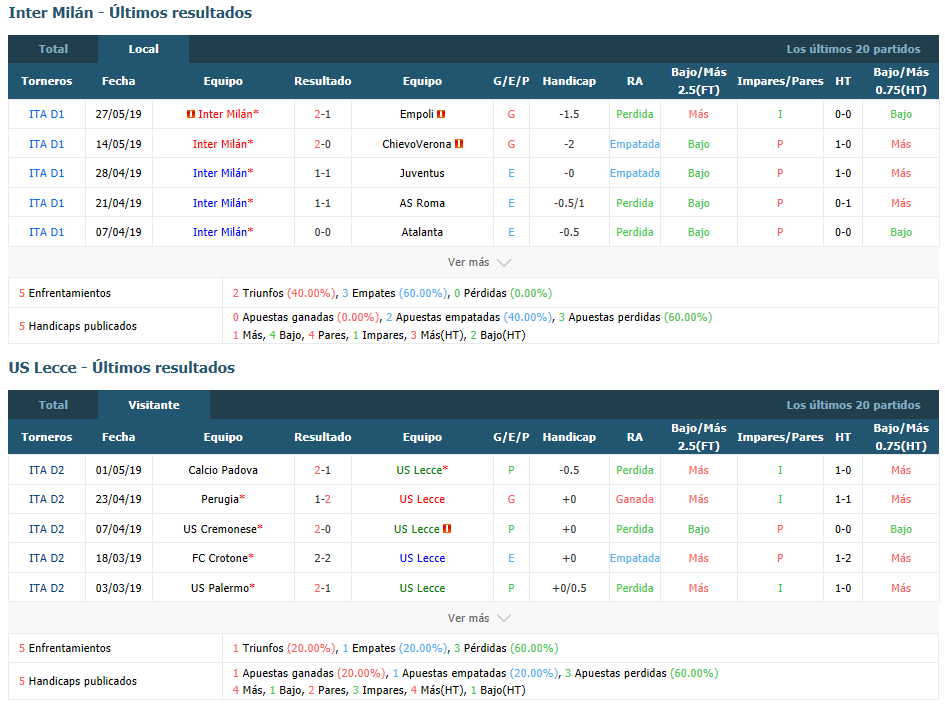This screenshot has height=707, width=945.
Task: Click the red card icon beside Empoli
Action: click(441, 114)
